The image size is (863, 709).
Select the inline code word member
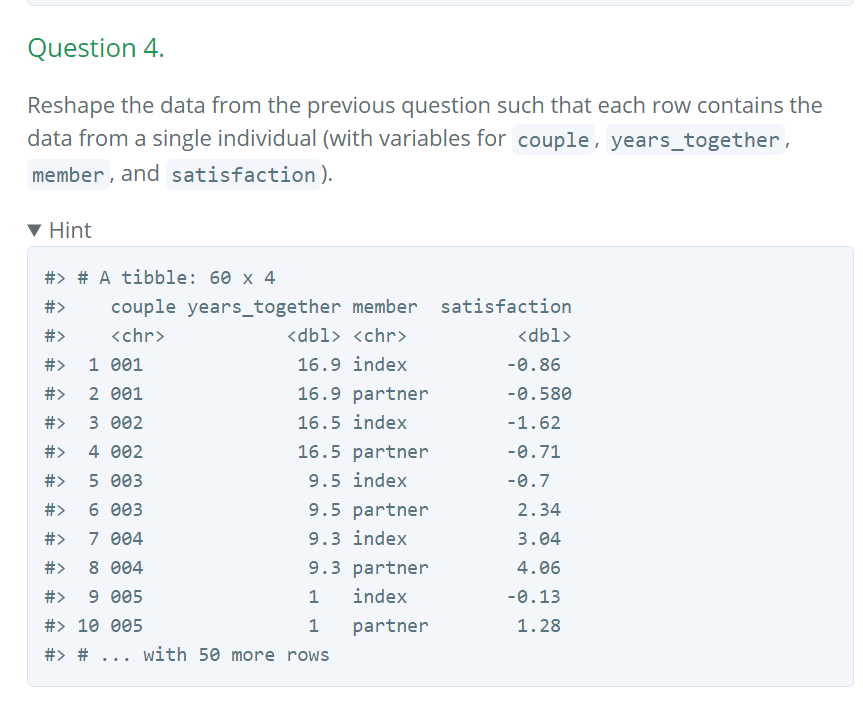click(x=68, y=175)
